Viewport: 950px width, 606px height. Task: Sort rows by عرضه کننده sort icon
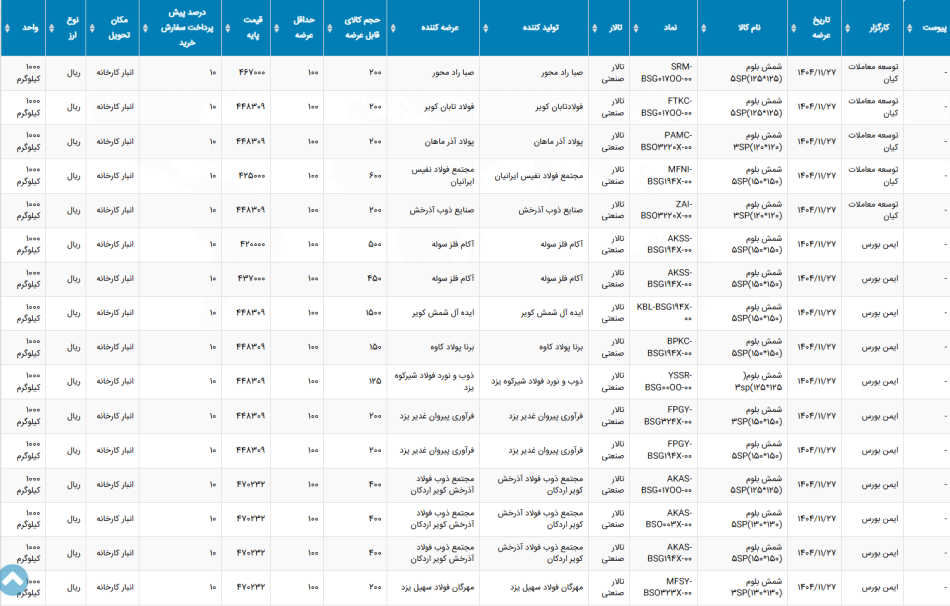click(x=393, y=28)
